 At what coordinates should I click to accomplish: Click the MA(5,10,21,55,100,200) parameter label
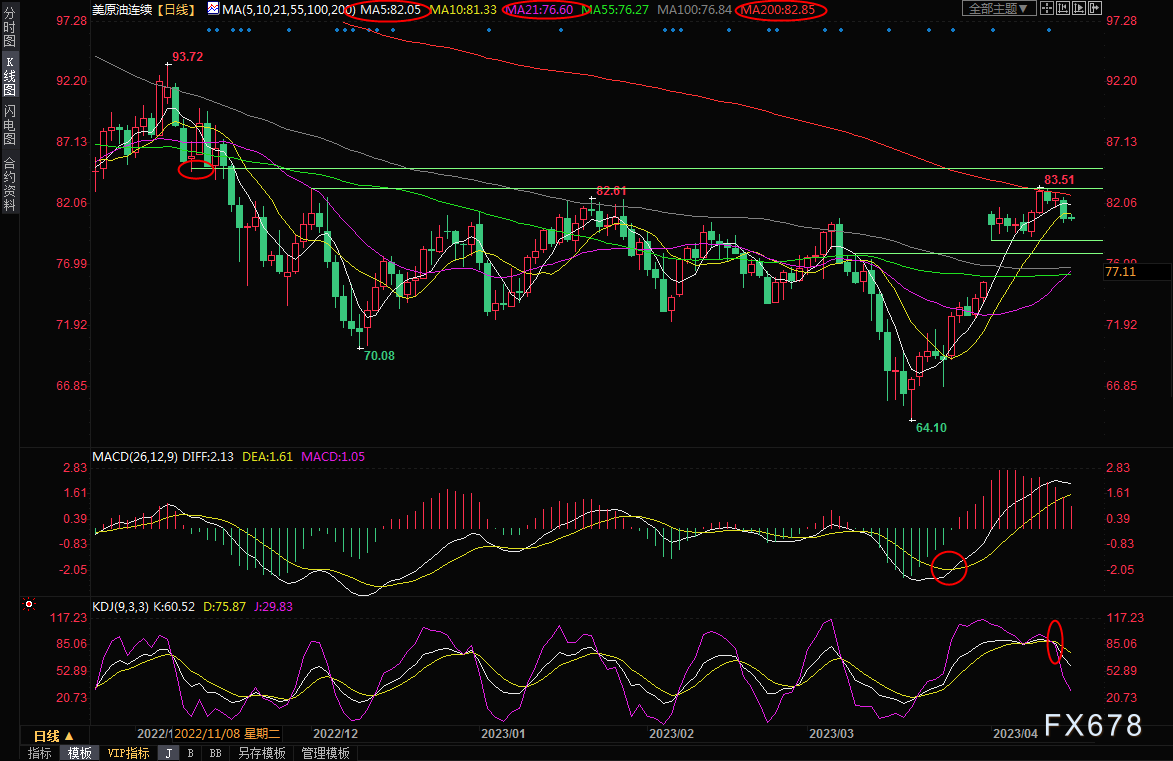[x=289, y=10]
